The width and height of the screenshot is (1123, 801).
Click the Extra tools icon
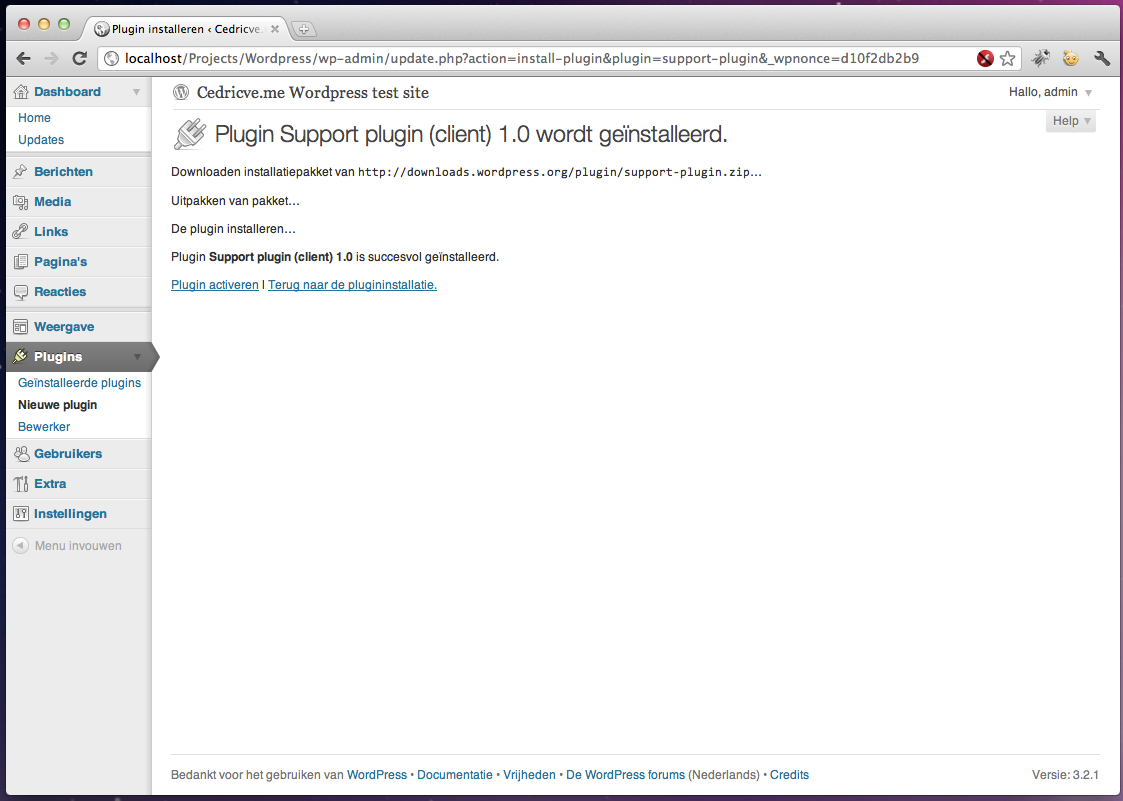(x=21, y=484)
